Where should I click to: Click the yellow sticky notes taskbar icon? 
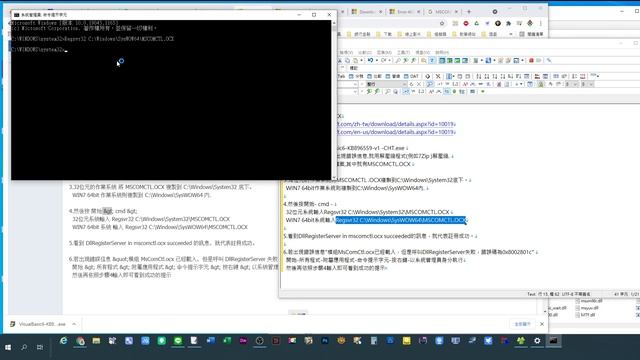(x=407, y=341)
